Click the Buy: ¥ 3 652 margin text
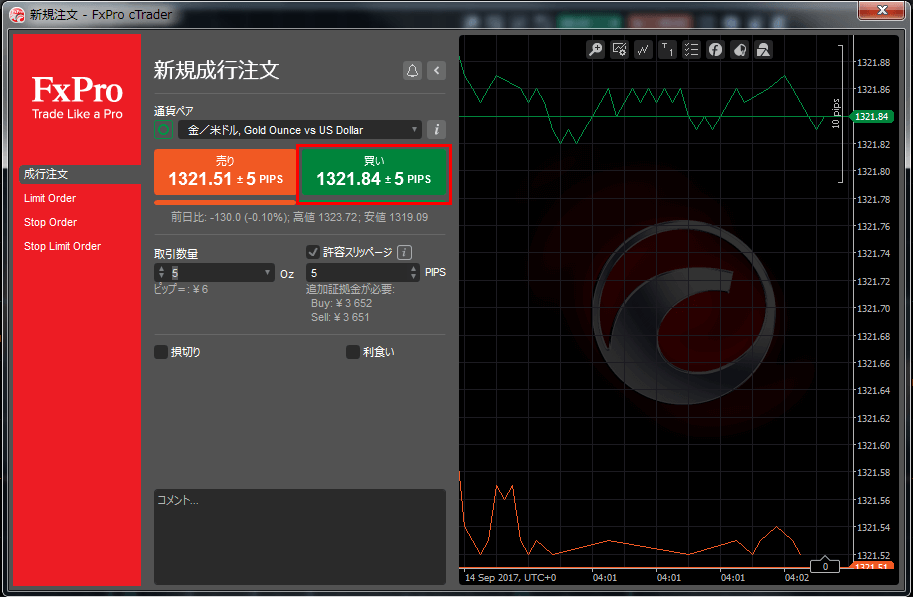 coord(341,303)
